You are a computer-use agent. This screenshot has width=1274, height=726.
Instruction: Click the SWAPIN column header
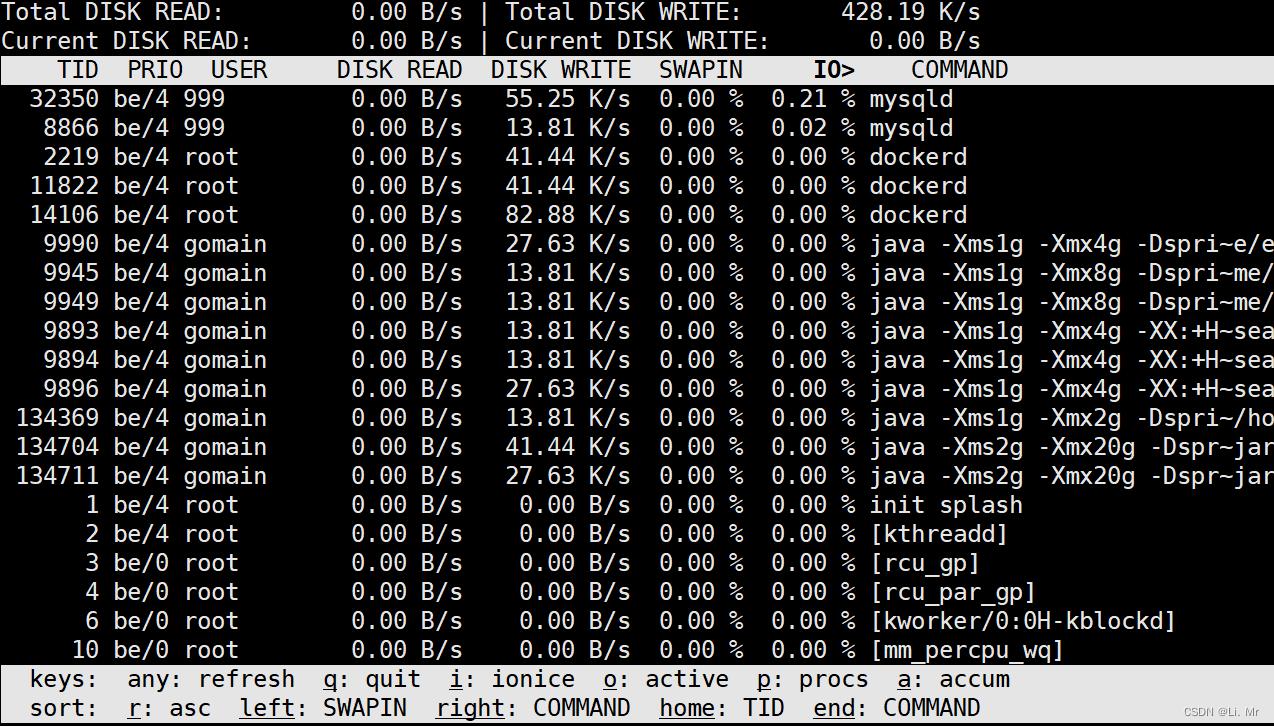(701, 70)
